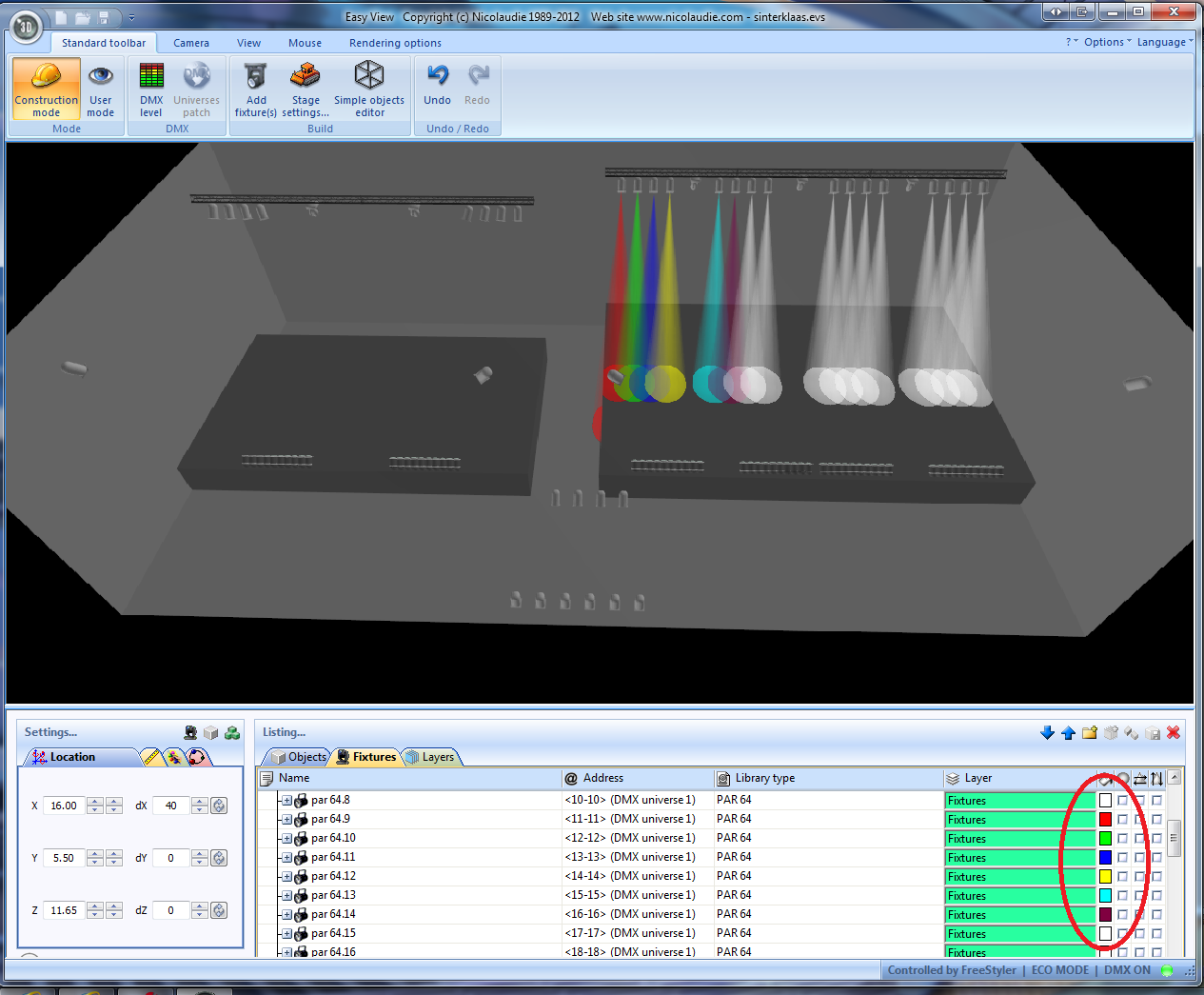Open the DMX level panel
Screen dimensions: 1204x995
pyautogui.click(x=151, y=89)
